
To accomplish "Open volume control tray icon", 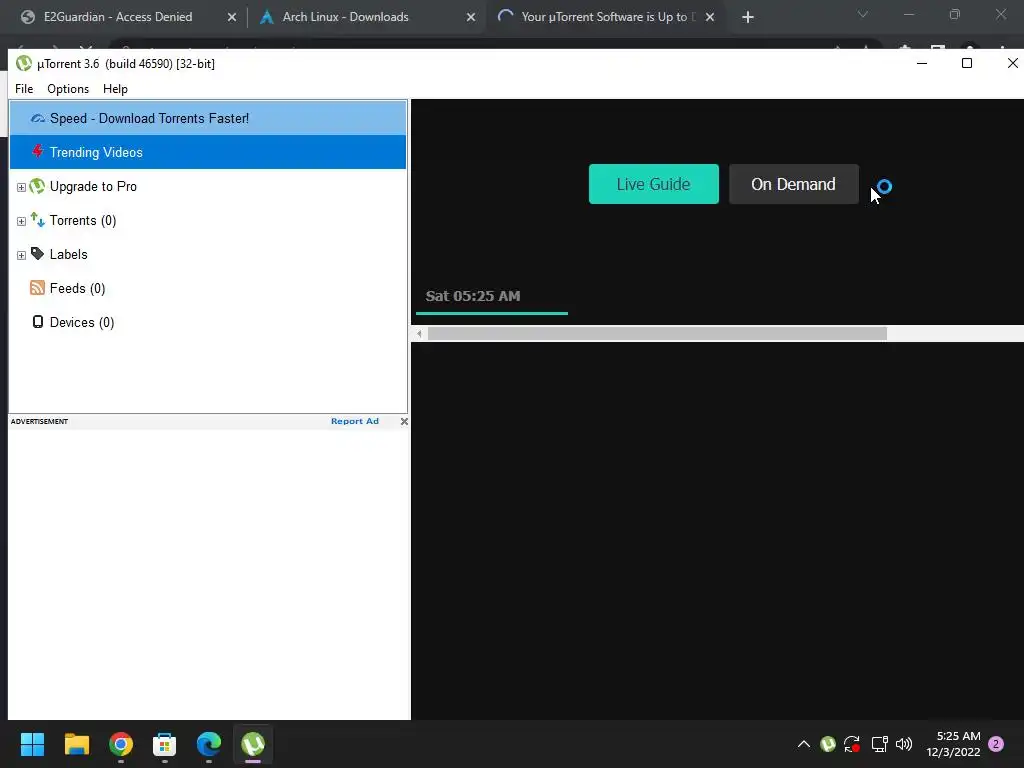I will click(x=904, y=744).
